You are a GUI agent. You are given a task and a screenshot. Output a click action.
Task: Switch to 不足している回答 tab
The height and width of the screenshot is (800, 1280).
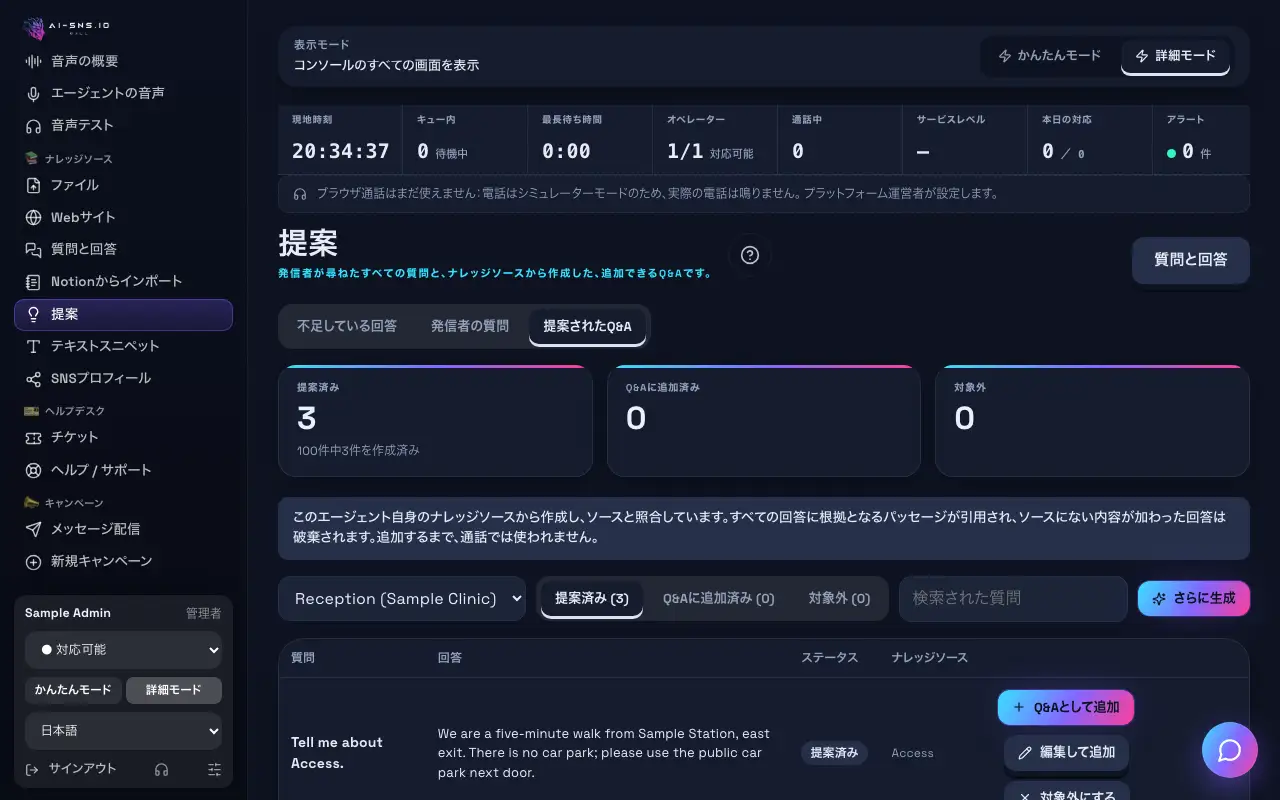point(347,326)
